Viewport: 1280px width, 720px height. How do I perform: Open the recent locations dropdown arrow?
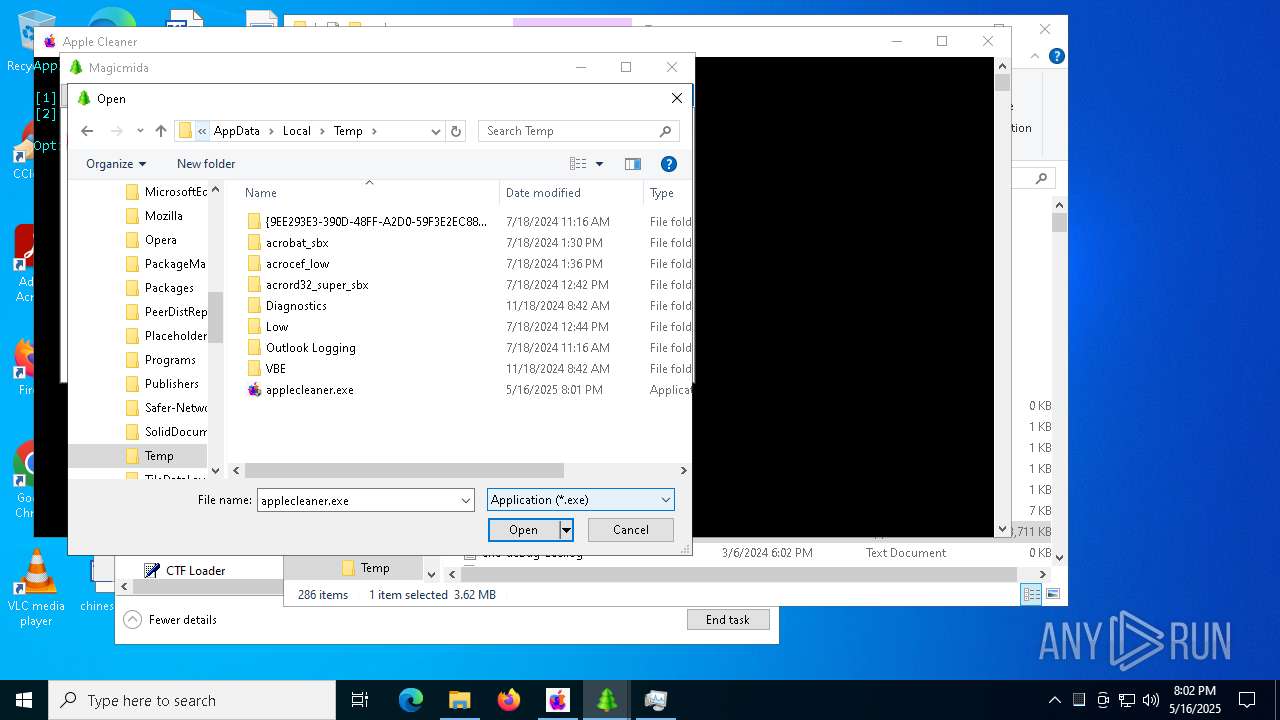click(140, 131)
